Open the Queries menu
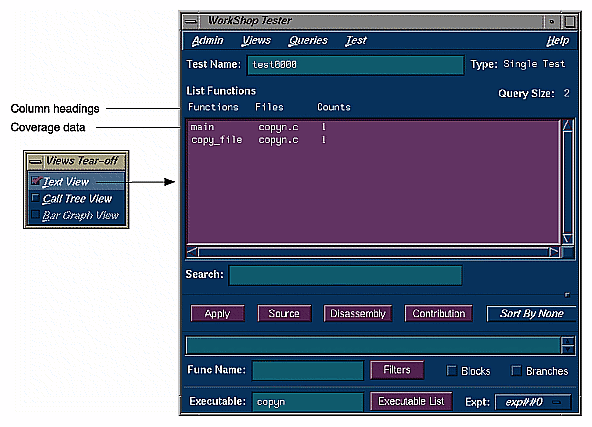This screenshot has width=592, height=427. 308,40
